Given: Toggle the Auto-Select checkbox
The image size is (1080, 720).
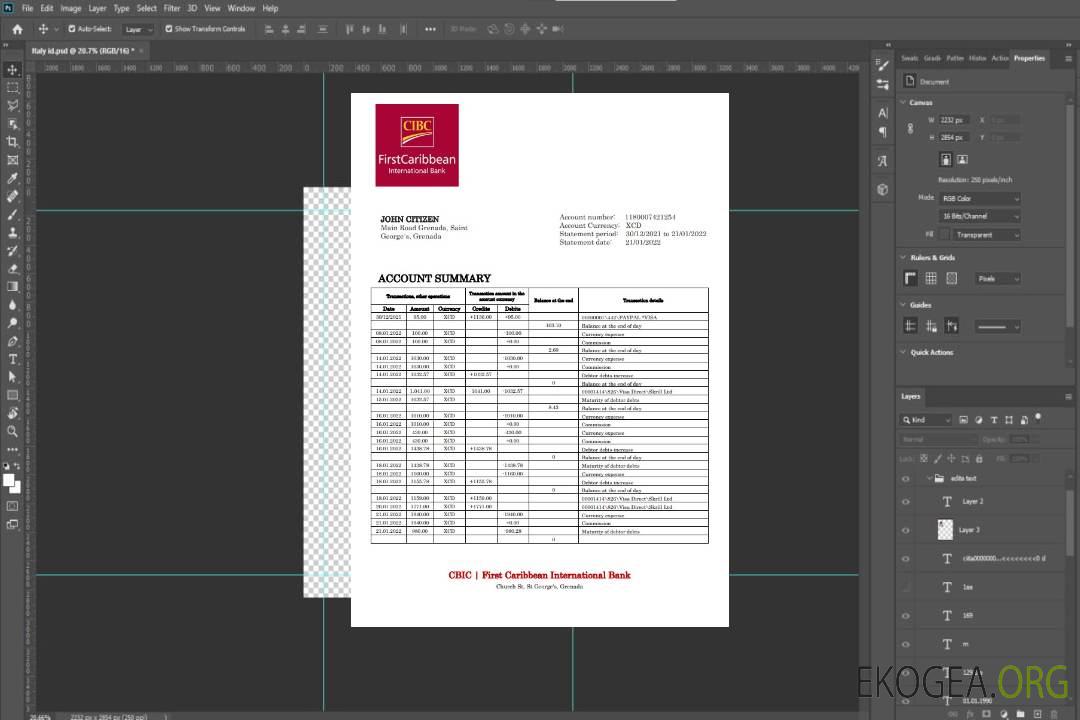Looking at the screenshot, I should 72,29.
